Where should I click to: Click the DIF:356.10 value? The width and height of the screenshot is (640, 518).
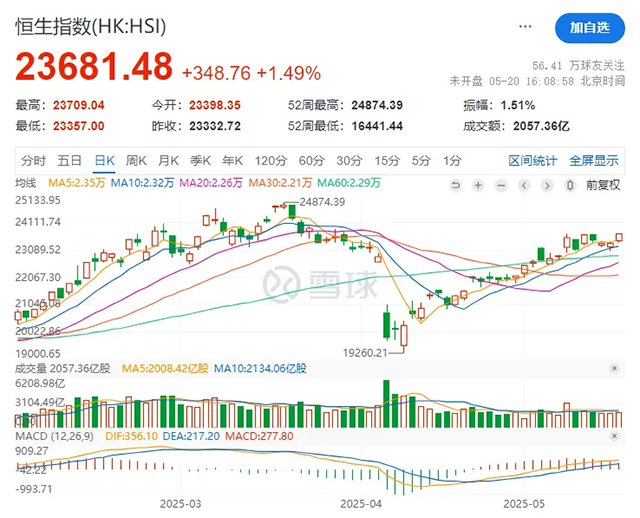tap(131, 436)
